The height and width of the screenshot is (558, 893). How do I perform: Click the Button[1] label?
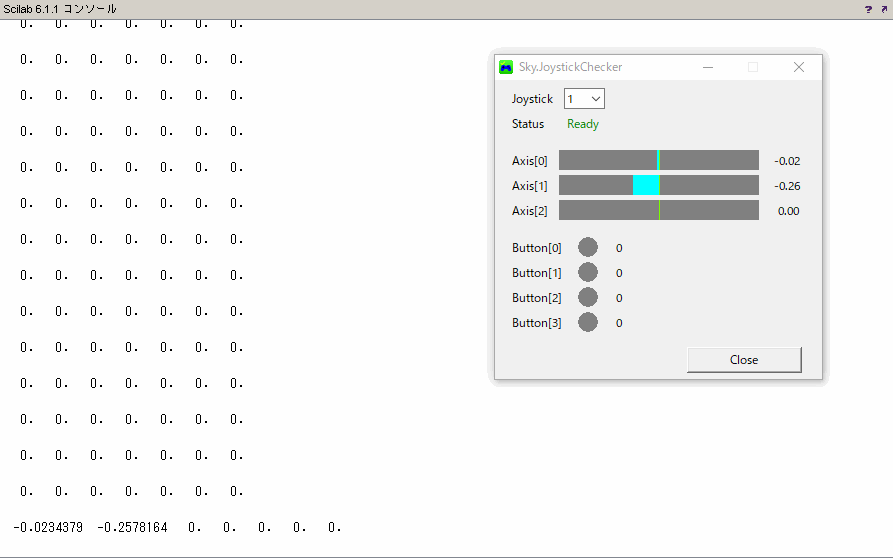[x=536, y=273]
